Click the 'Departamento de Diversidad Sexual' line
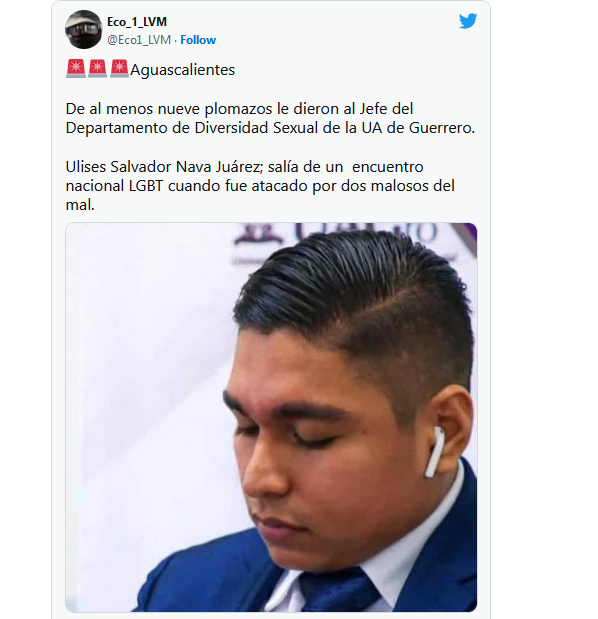Screen dimensions: 598x619 [x=270, y=128]
